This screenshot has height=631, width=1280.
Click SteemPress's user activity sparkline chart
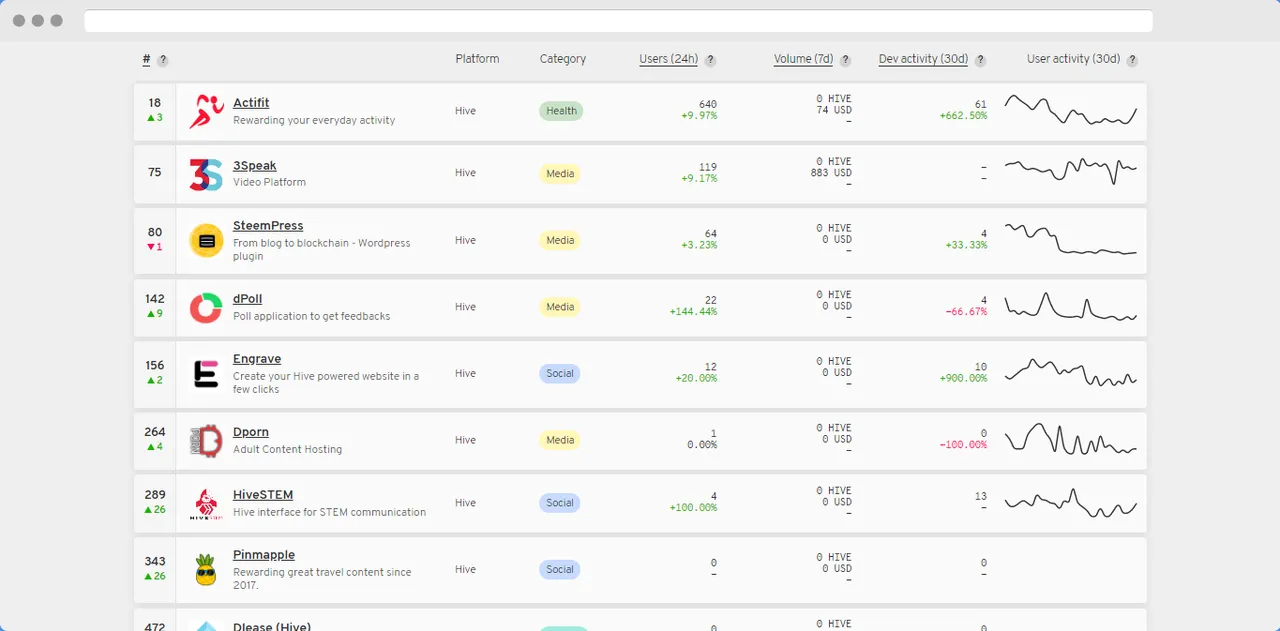click(x=1071, y=239)
